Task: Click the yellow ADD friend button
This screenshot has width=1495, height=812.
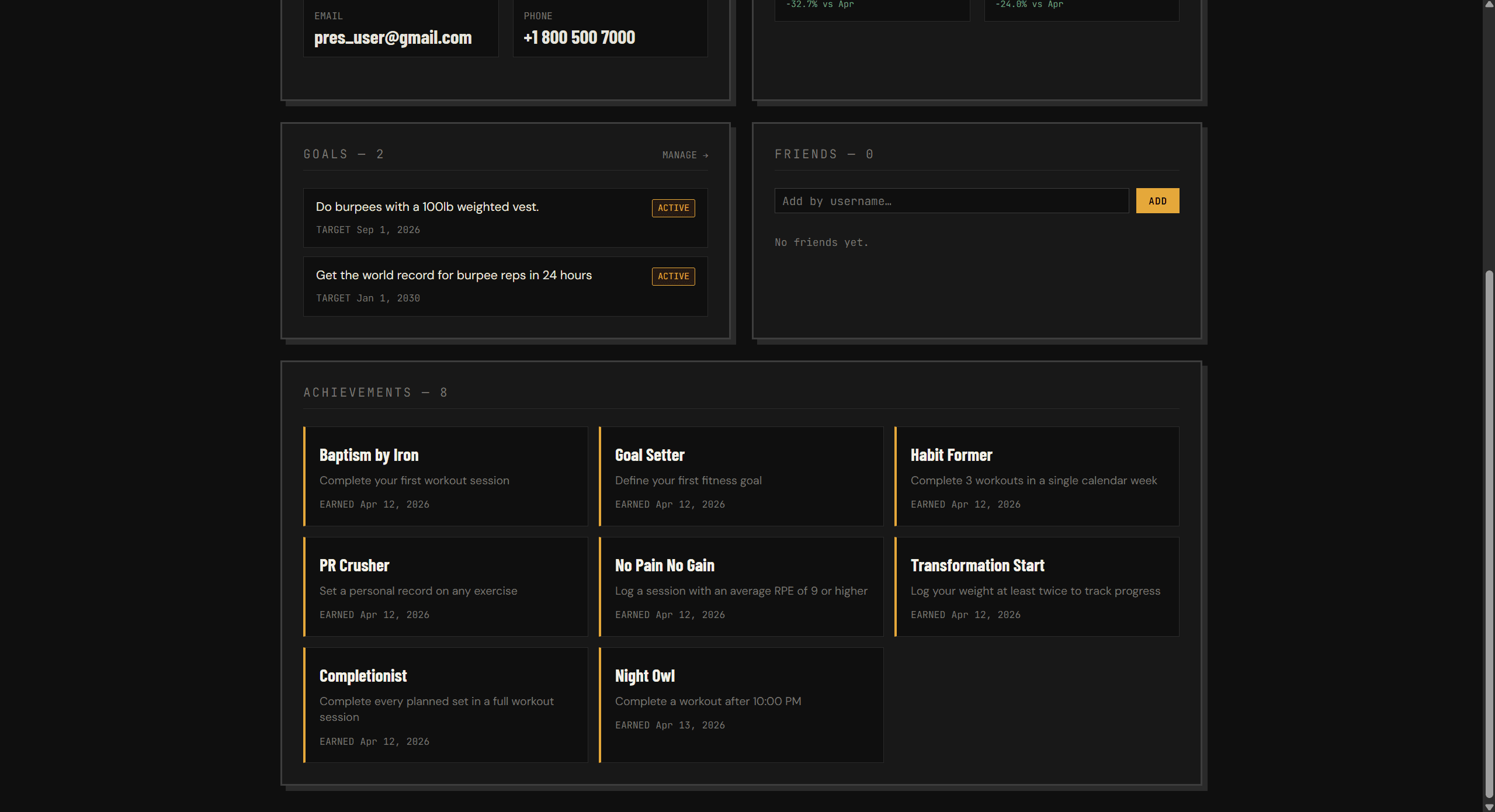Action: click(1157, 201)
